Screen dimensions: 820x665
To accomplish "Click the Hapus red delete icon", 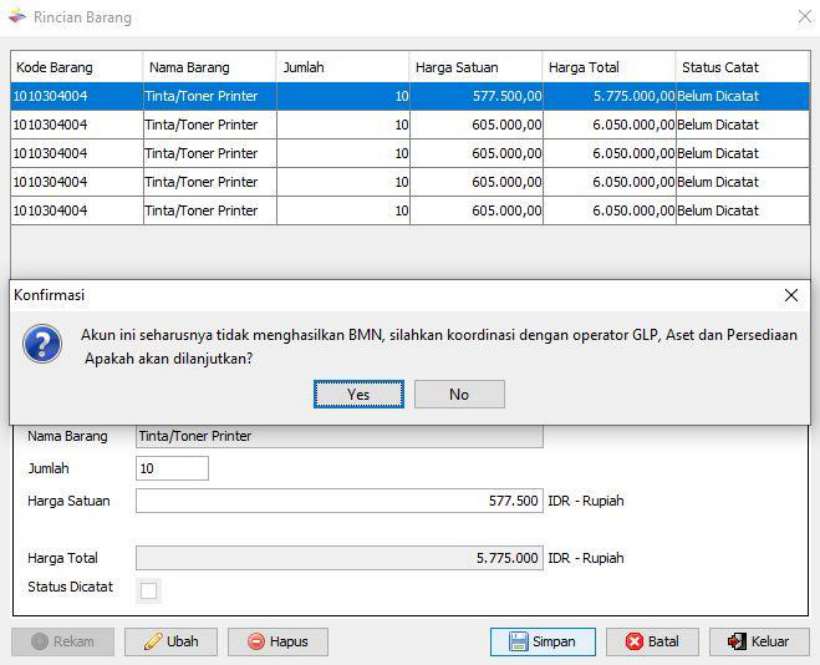I will [x=256, y=642].
